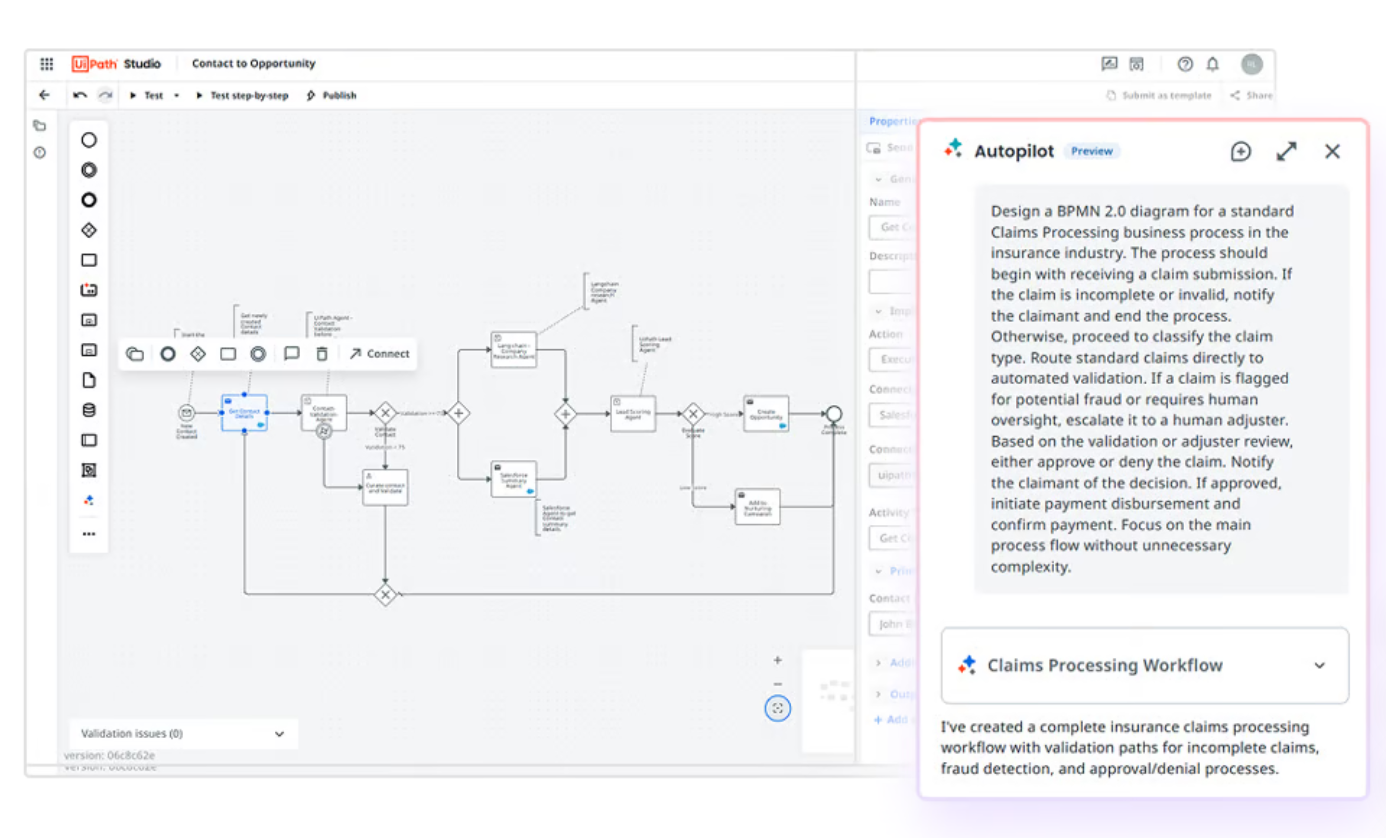Open Autopilot from the shape palette
1386x838 pixels.
(89, 500)
